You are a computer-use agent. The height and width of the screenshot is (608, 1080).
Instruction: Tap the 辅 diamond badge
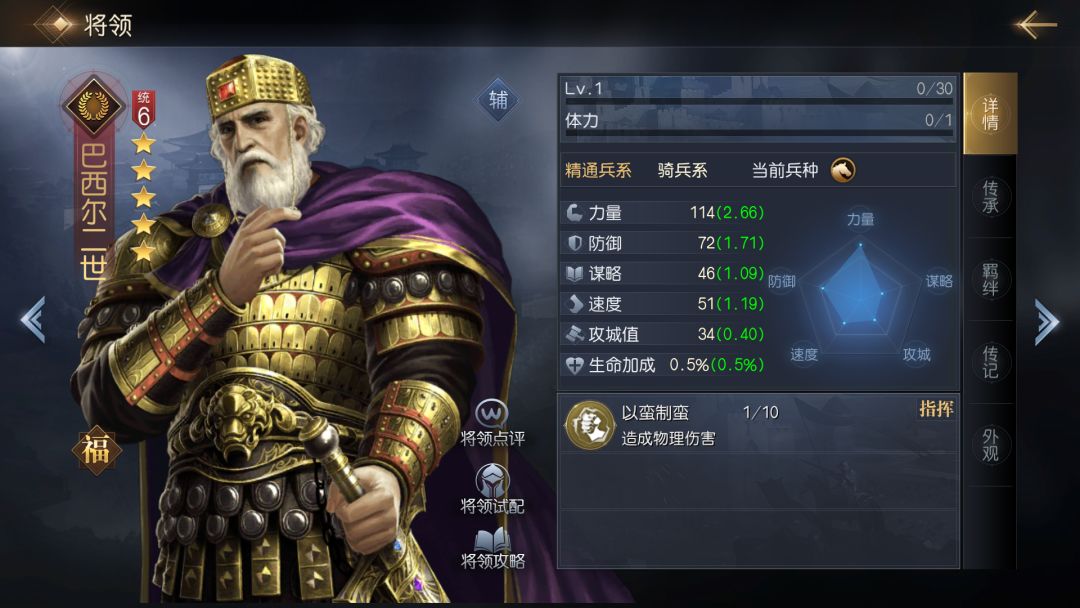pos(498,100)
